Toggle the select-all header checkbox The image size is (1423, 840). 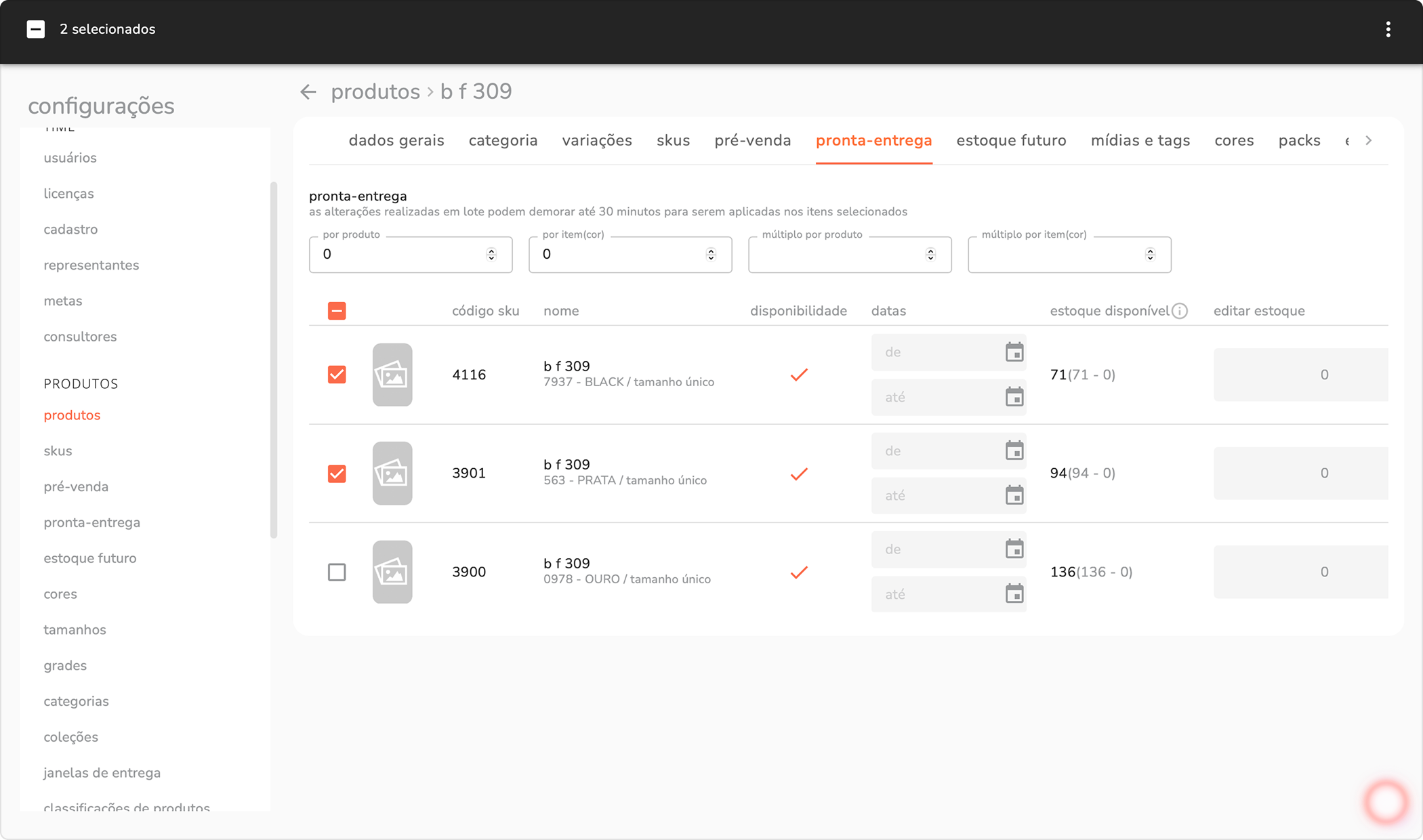click(x=337, y=311)
